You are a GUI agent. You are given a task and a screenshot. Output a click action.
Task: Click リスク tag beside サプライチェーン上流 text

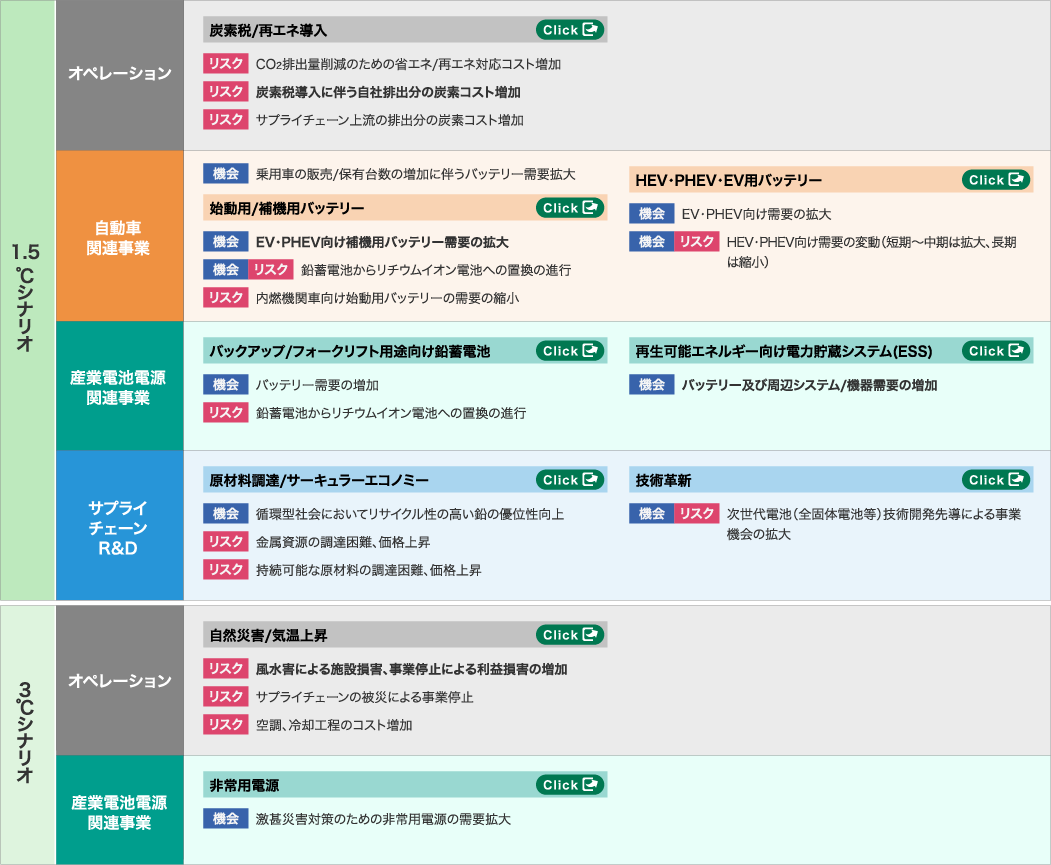click(226, 120)
